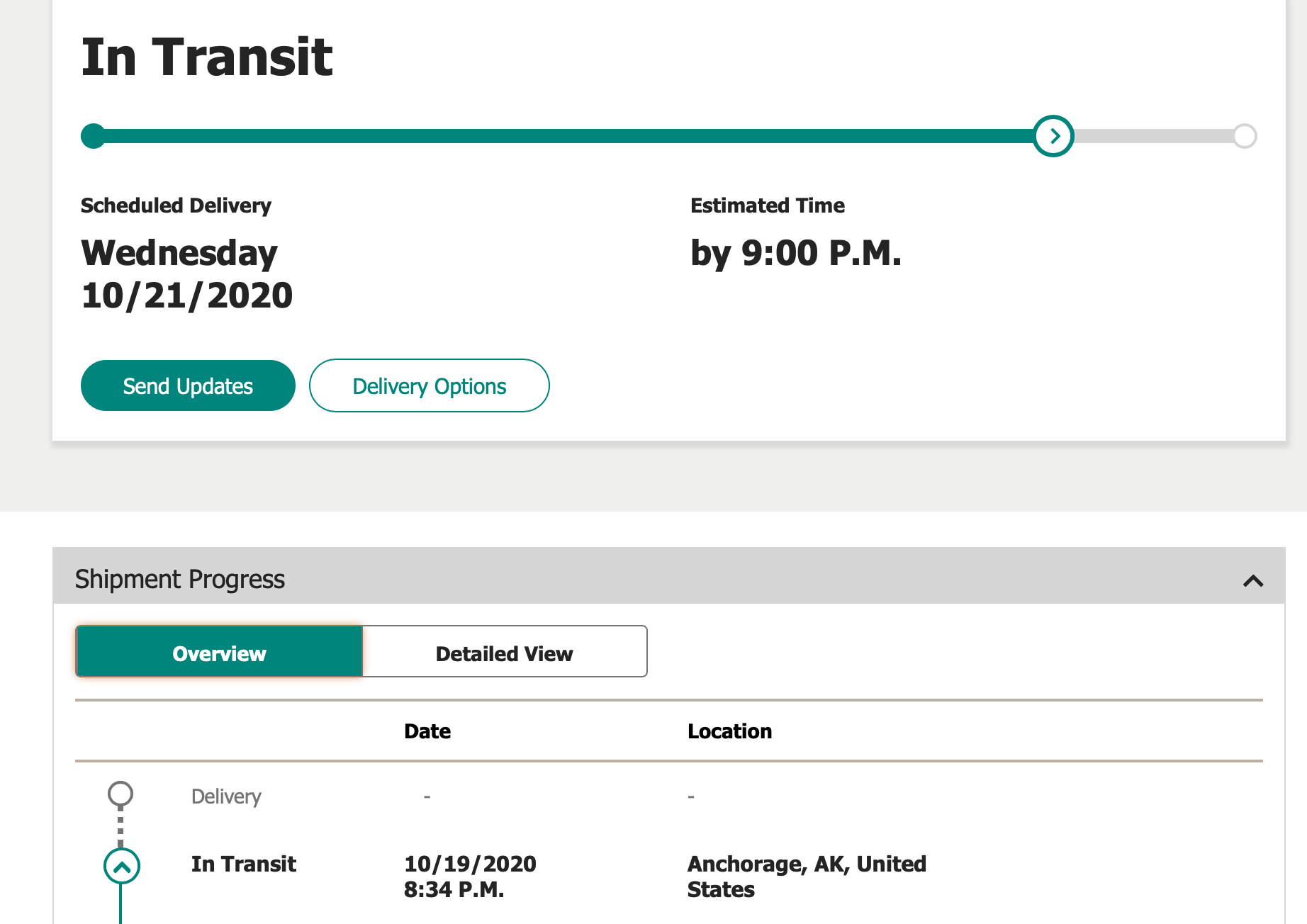Click the empty end circle of progress bar

pos(1245,136)
